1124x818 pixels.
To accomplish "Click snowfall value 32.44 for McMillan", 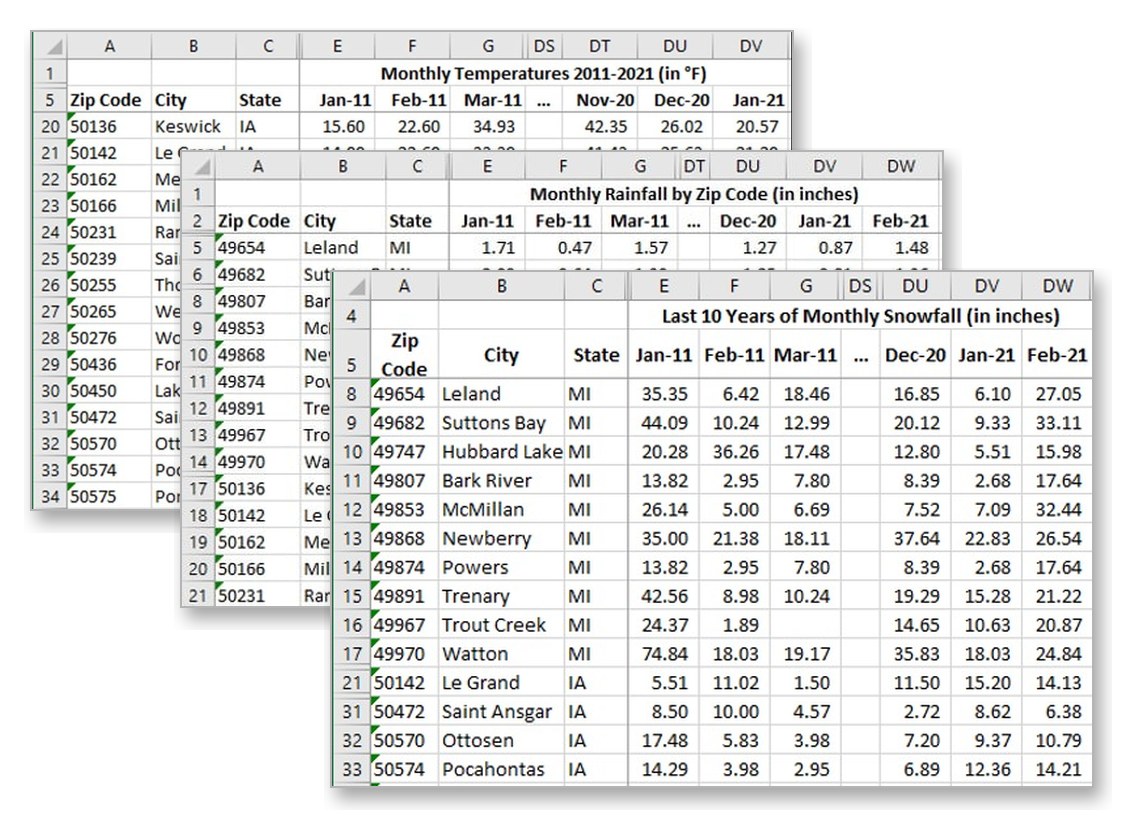I will point(1057,510).
